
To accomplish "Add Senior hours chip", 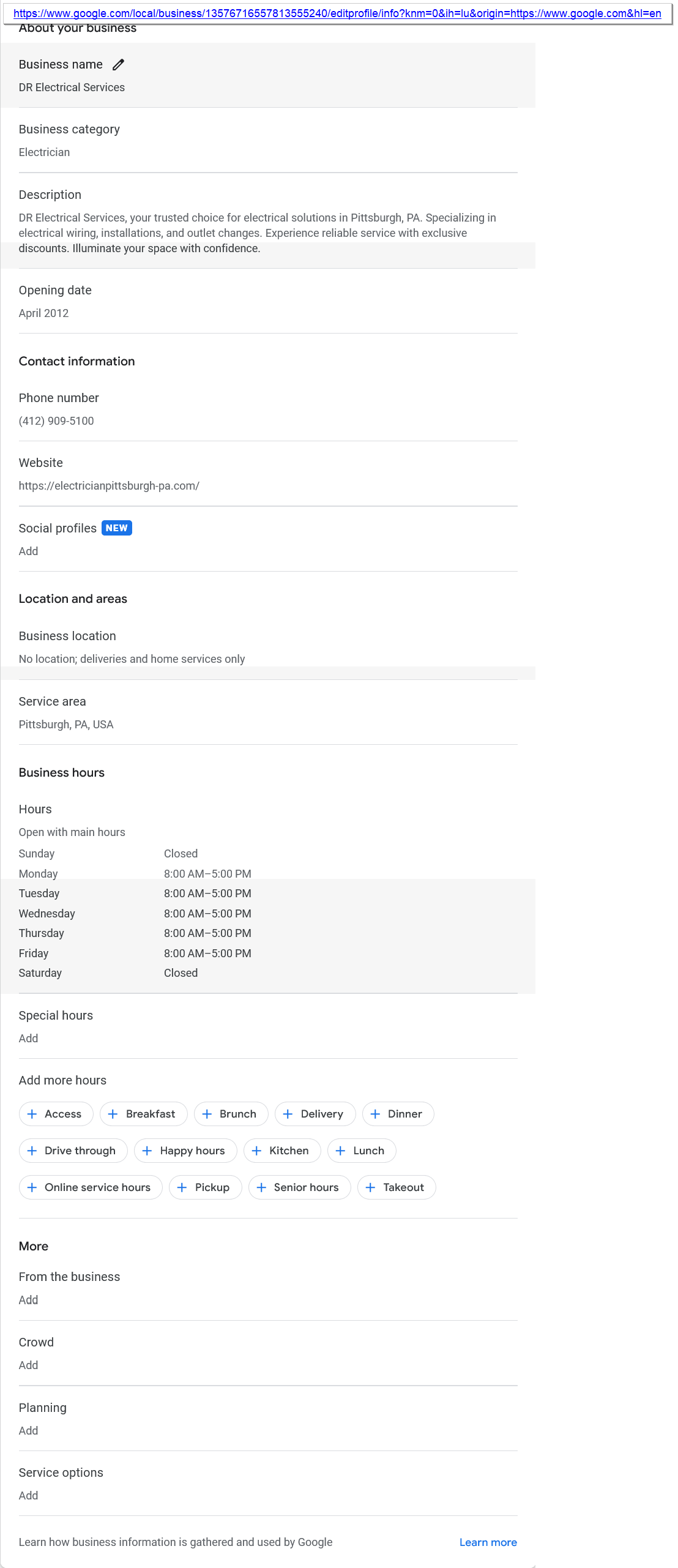I will pyautogui.click(x=299, y=1187).
